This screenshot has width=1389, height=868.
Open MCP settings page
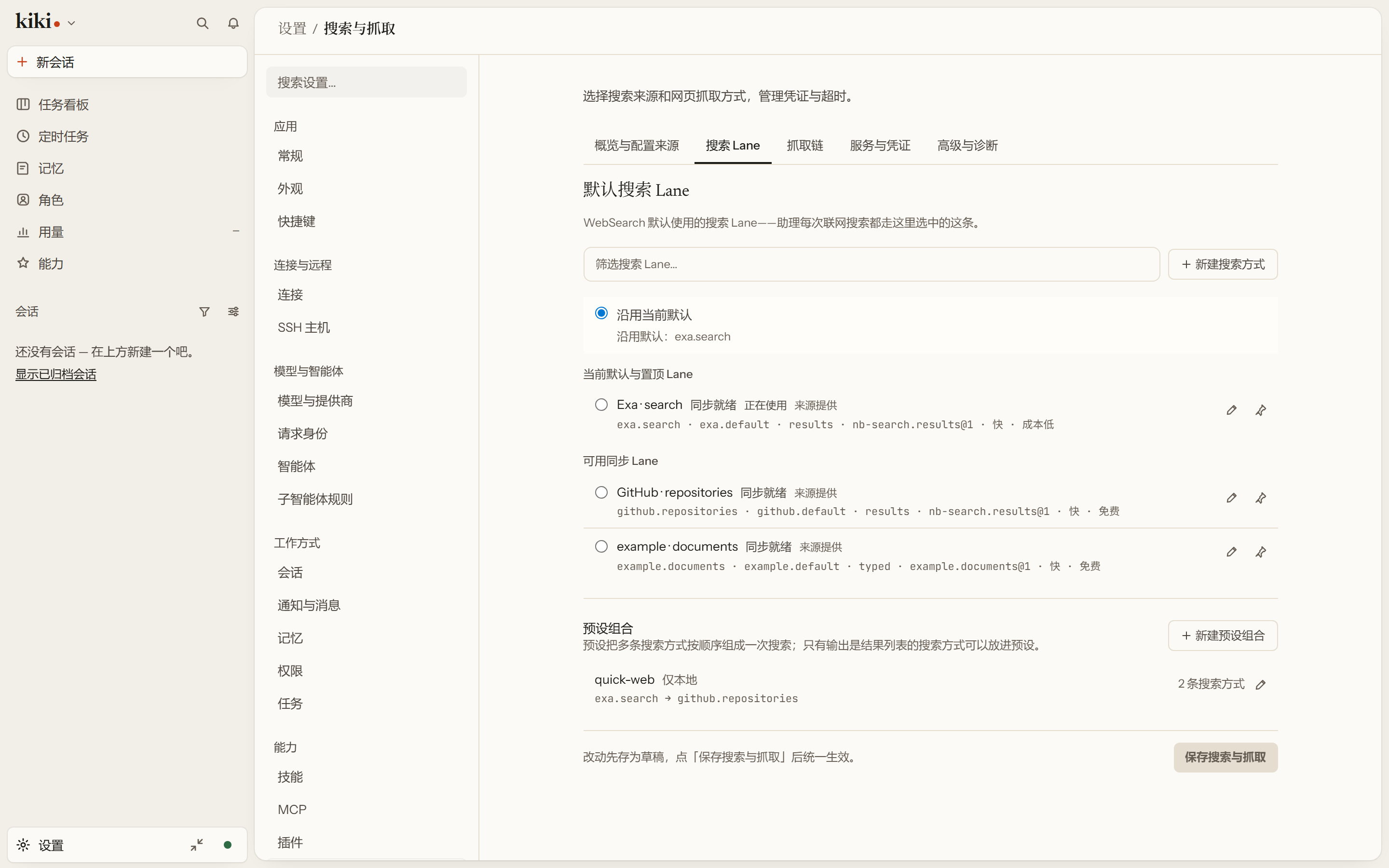(x=366, y=810)
